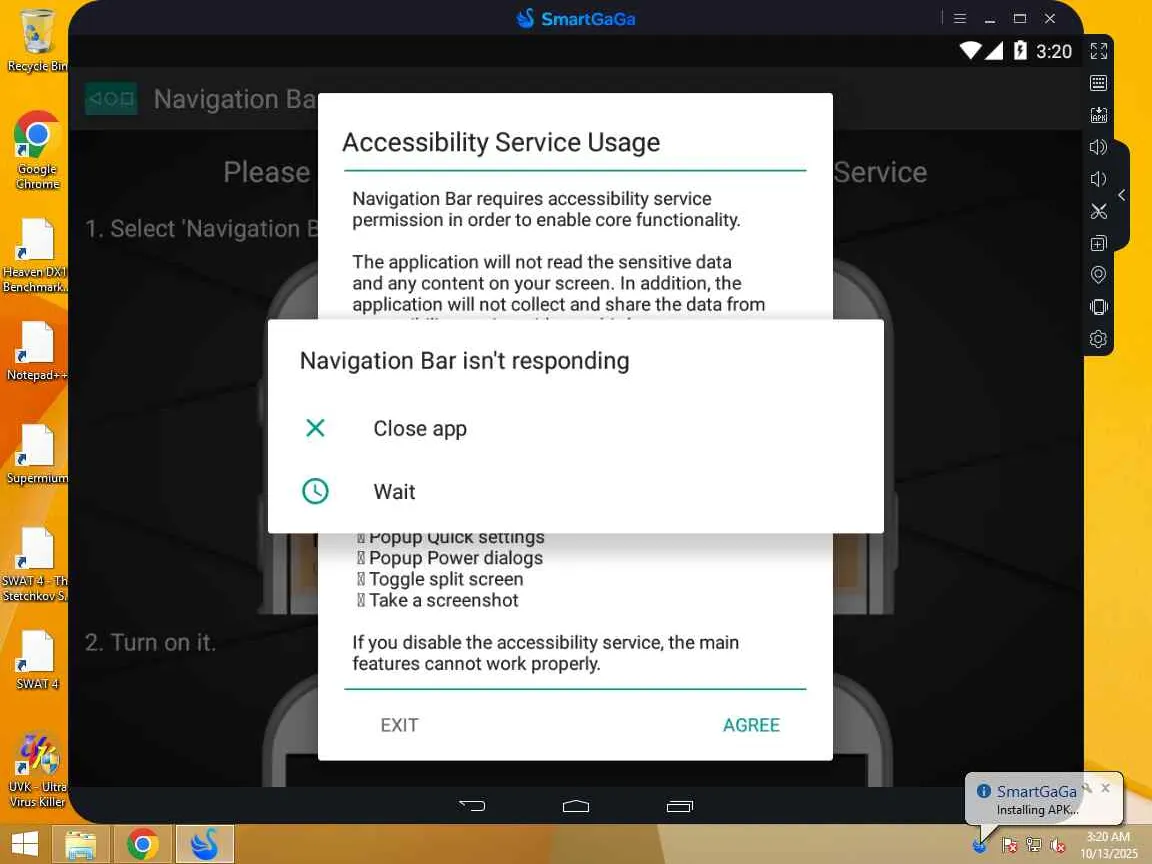Click the EXIT button in accessibility dialog

pos(399,725)
